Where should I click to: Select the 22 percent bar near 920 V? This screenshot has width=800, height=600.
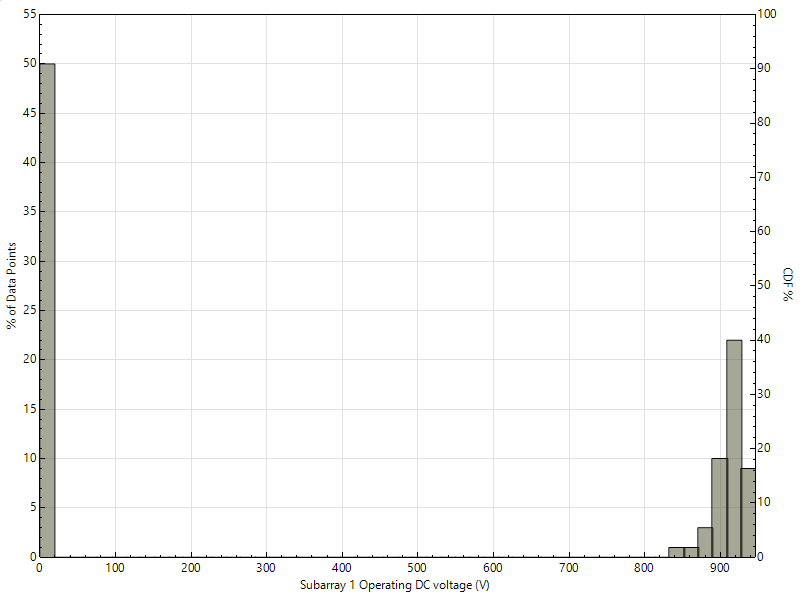tap(734, 448)
